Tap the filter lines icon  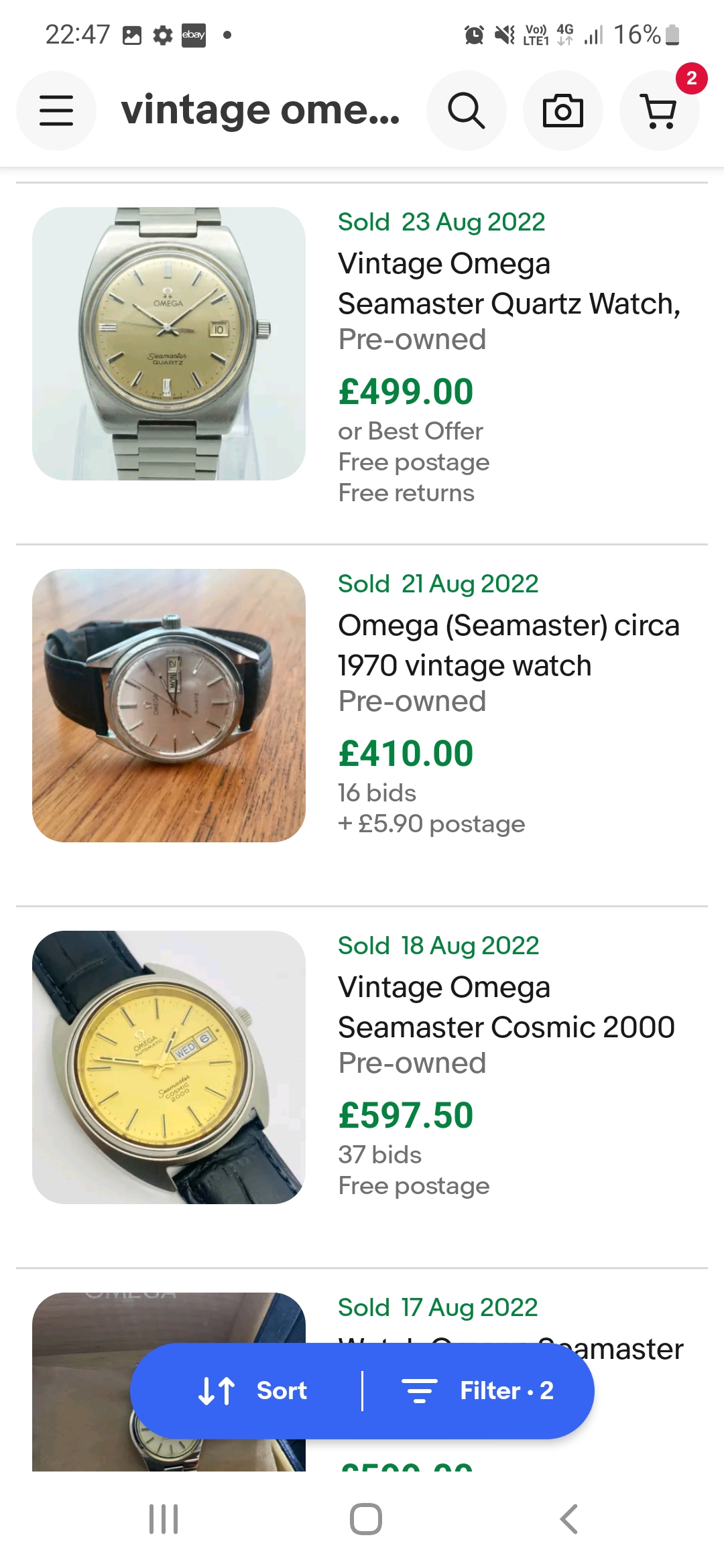[x=419, y=1390]
